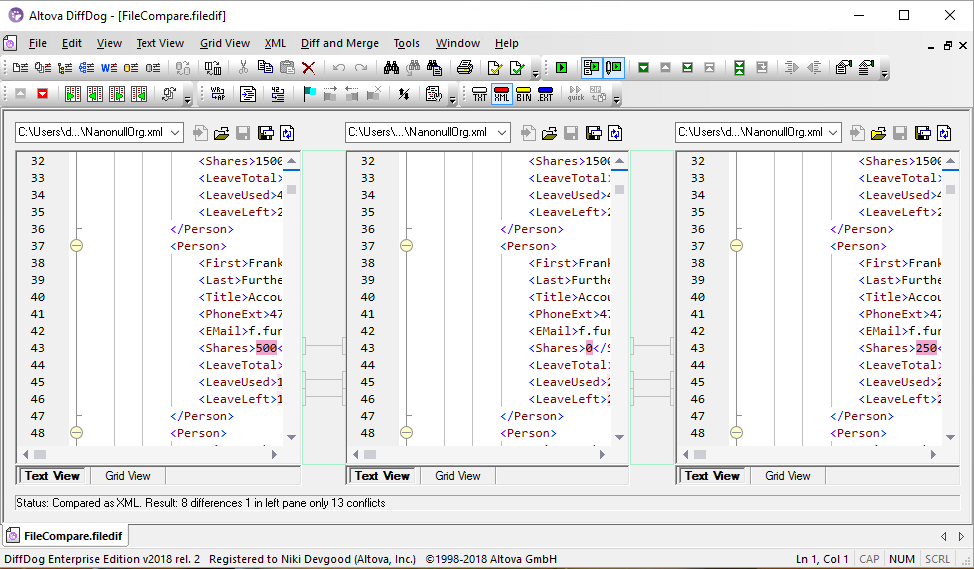
Task: Collapse Person node at line 37 right pane
Action: (736, 246)
